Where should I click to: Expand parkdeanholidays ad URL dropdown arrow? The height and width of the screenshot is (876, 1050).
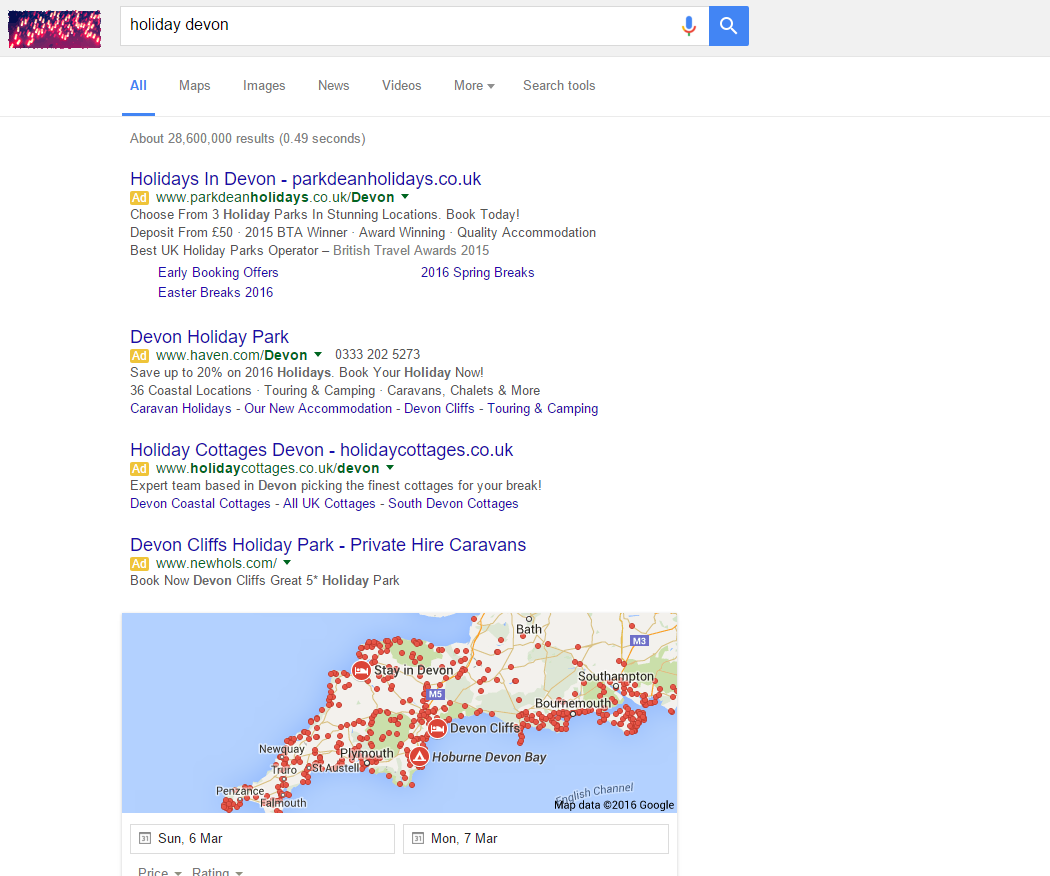point(404,197)
